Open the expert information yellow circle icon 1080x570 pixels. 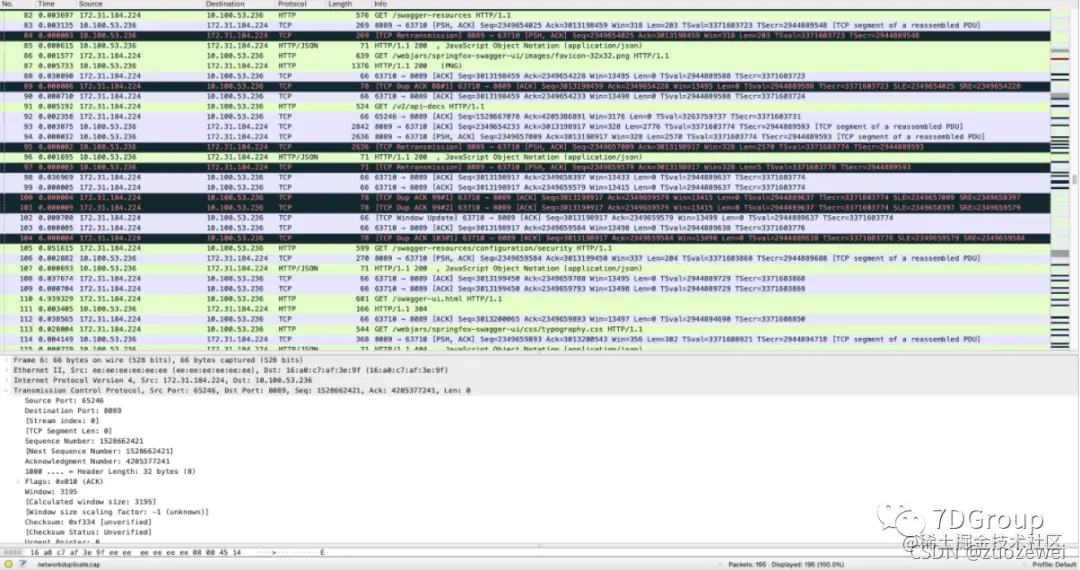9,564
